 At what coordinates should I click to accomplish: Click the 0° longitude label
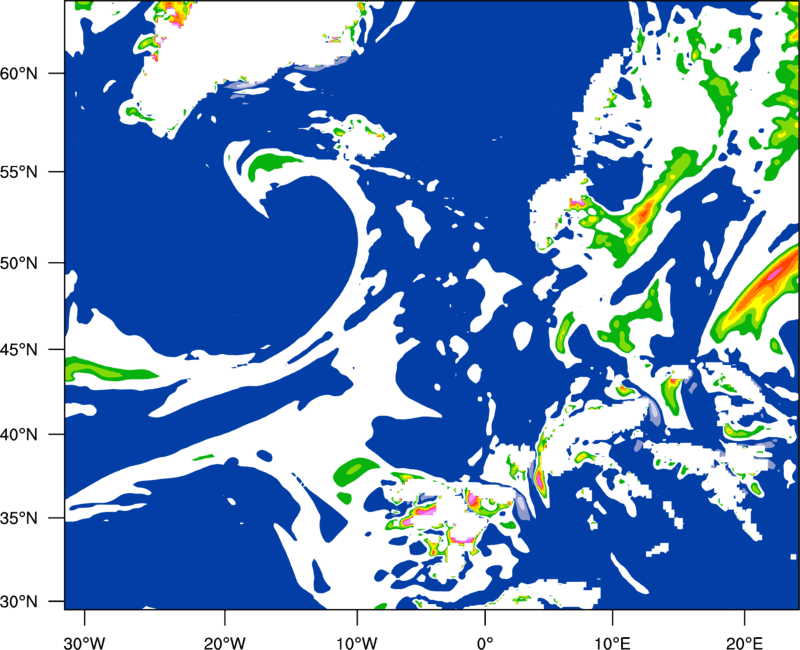[x=485, y=643]
